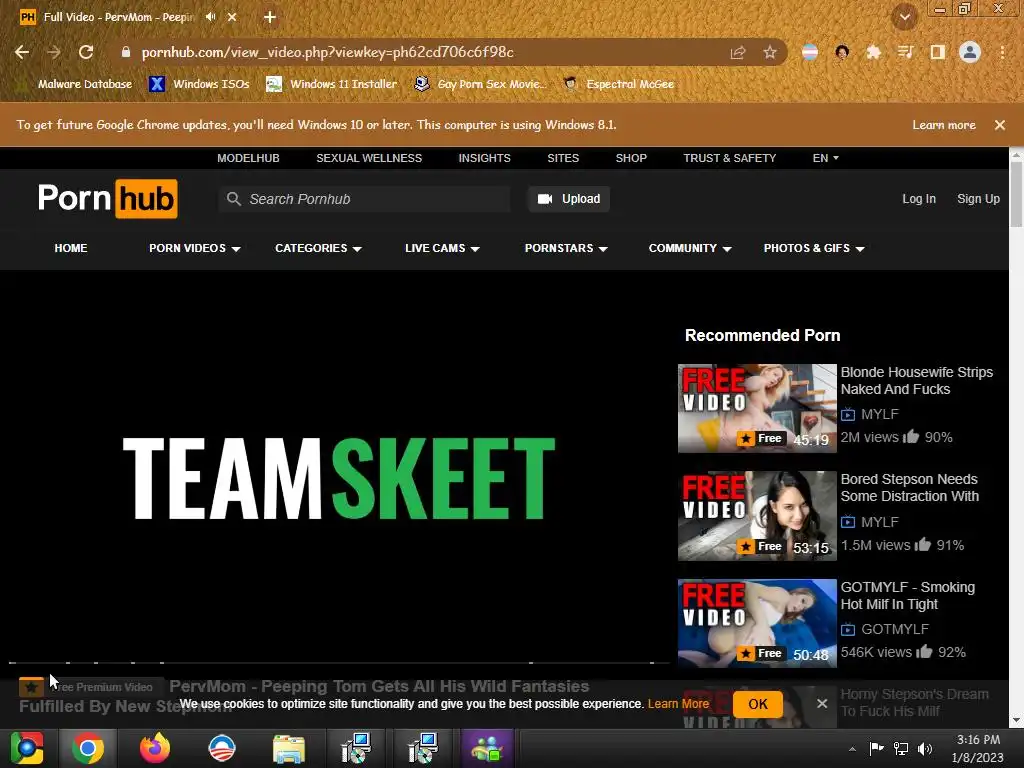Open the Start button on taskbar
Viewport: 1024px width, 768px height.
coord(26,748)
